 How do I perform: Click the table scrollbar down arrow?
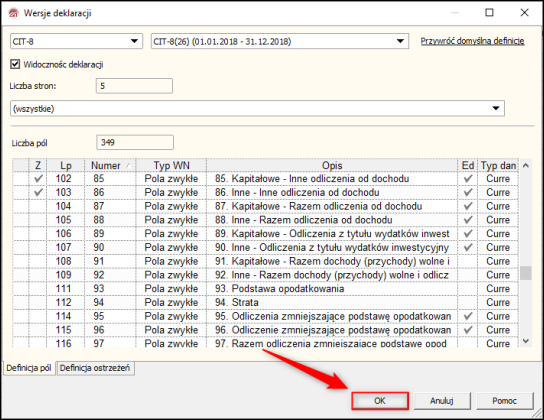pyautogui.click(x=526, y=341)
